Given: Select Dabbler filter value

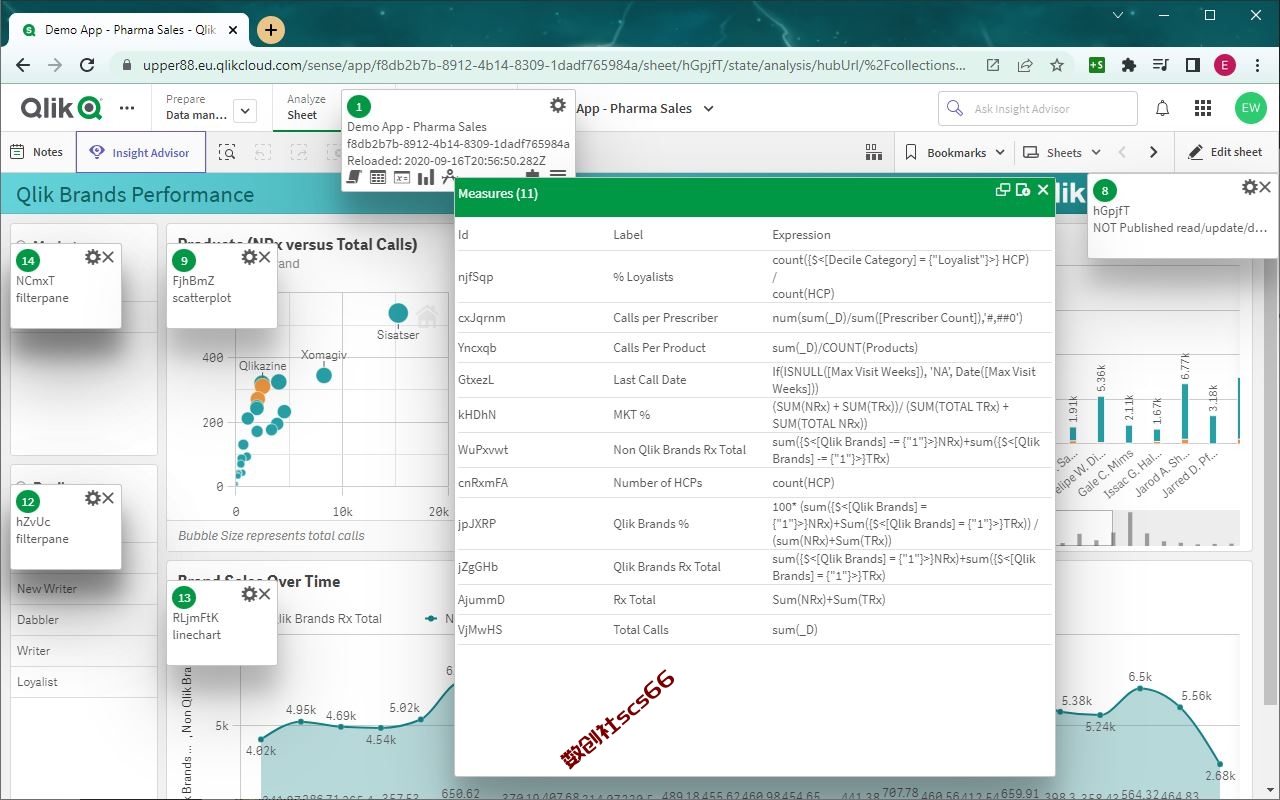Looking at the screenshot, I should click(x=84, y=620).
